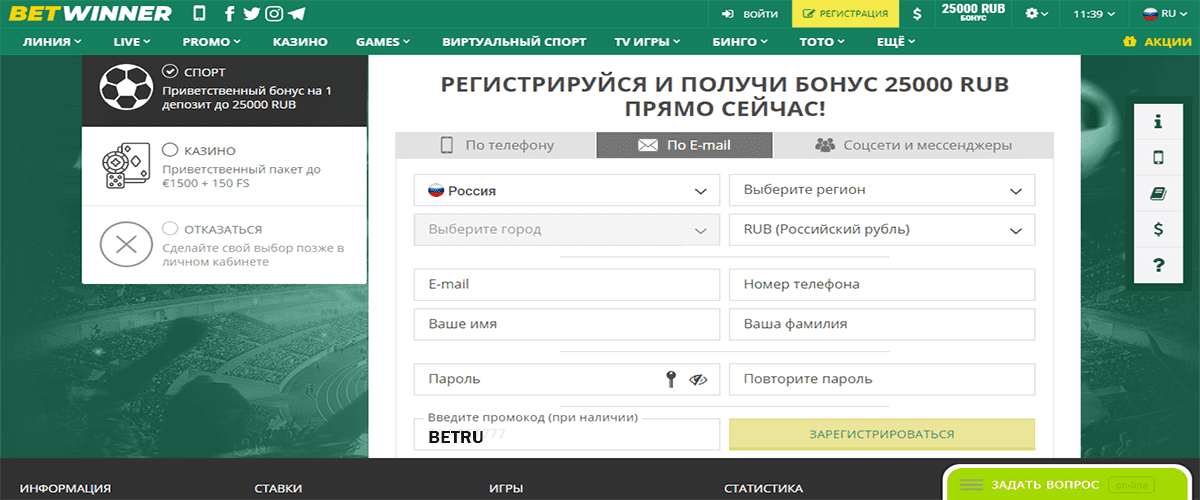Click the Игры footer heading
This screenshot has height=500, width=1200.
point(507,489)
